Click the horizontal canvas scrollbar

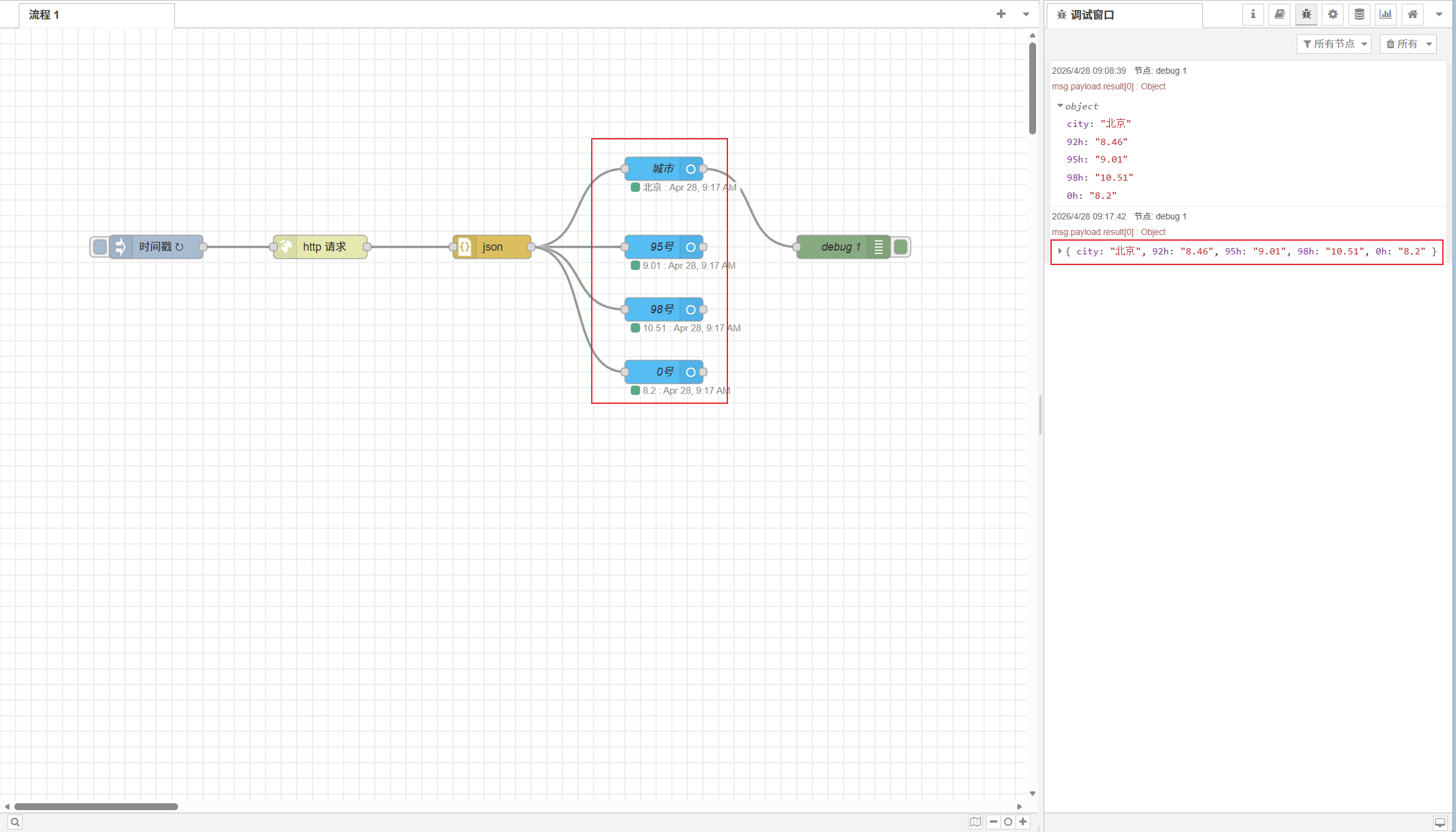96,806
